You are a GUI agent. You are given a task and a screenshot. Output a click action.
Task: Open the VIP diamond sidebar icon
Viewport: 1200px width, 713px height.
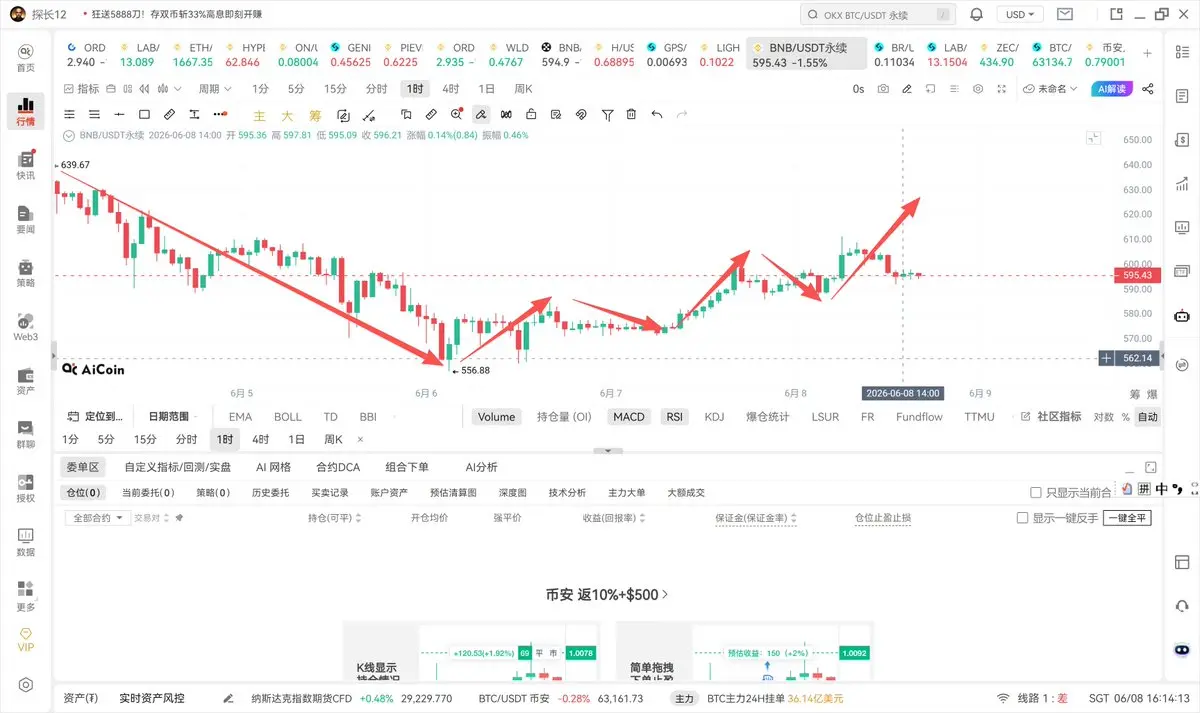(26, 639)
